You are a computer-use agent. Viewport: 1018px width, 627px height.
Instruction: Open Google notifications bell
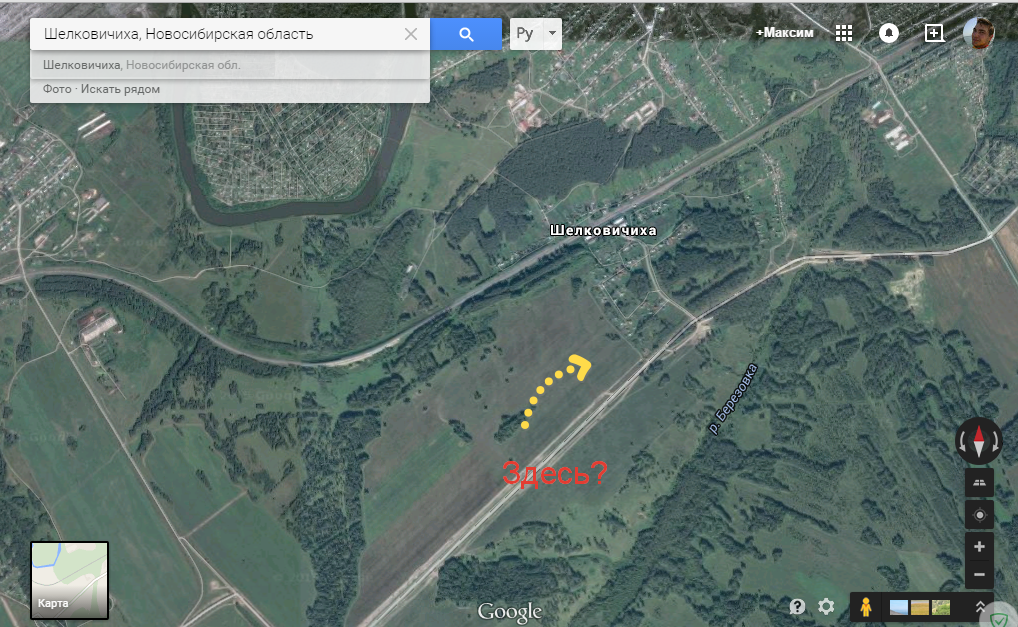click(x=888, y=33)
